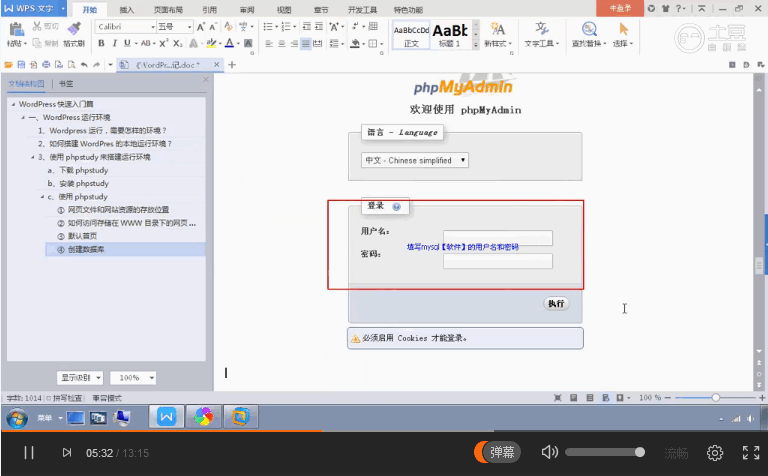Align paragraph left
The width and height of the screenshot is (768, 476).
[269, 44]
